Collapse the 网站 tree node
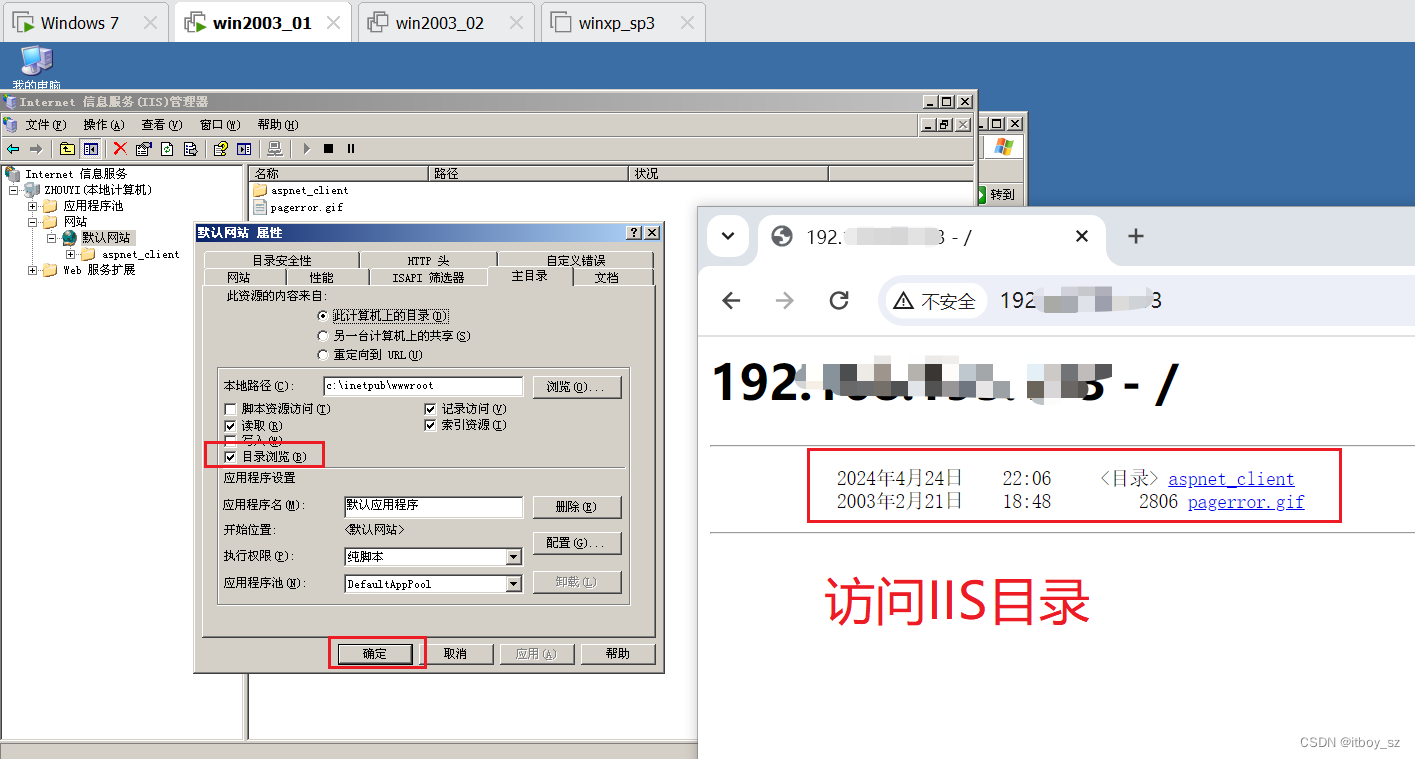 click(33, 222)
